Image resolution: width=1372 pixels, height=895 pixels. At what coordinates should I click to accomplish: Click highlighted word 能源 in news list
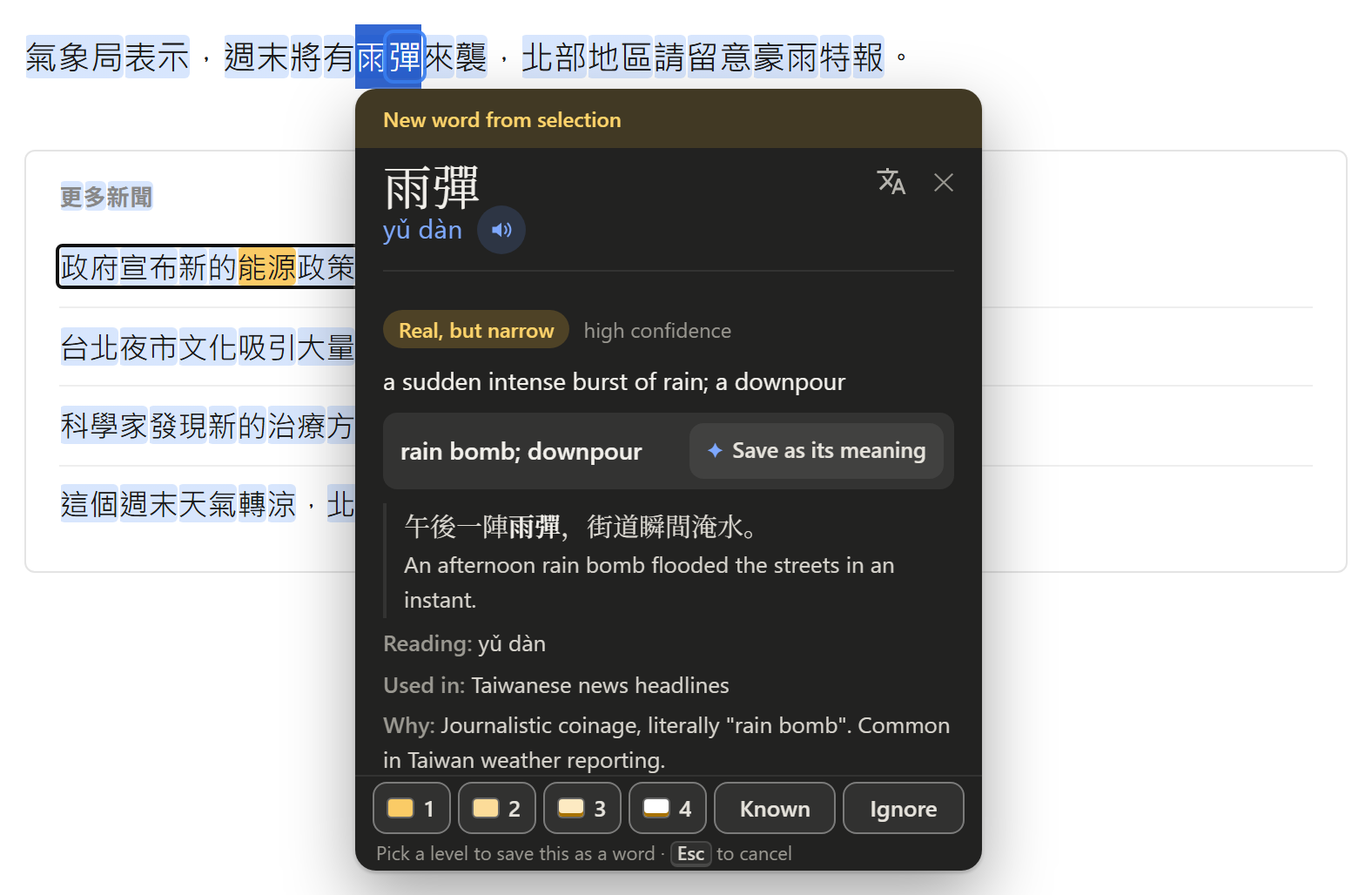pyautogui.click(x=267, y=267)
